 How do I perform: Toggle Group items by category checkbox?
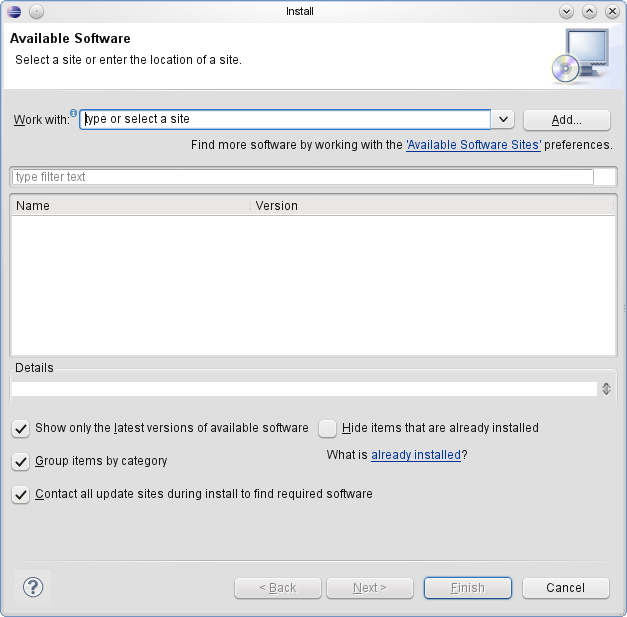coord(20,462)
